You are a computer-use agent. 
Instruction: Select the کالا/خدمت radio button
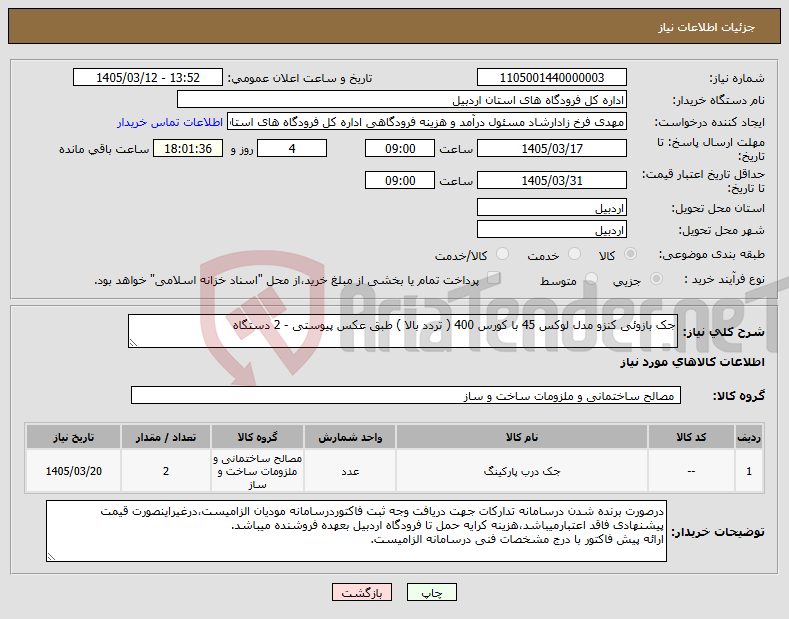(502, 254)
